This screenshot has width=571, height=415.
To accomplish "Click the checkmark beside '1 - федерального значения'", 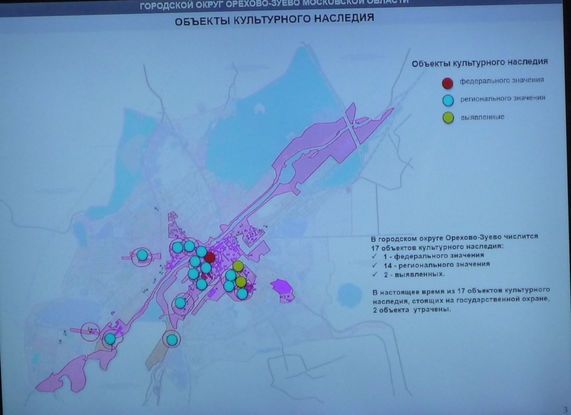I will tap(374, 257).
